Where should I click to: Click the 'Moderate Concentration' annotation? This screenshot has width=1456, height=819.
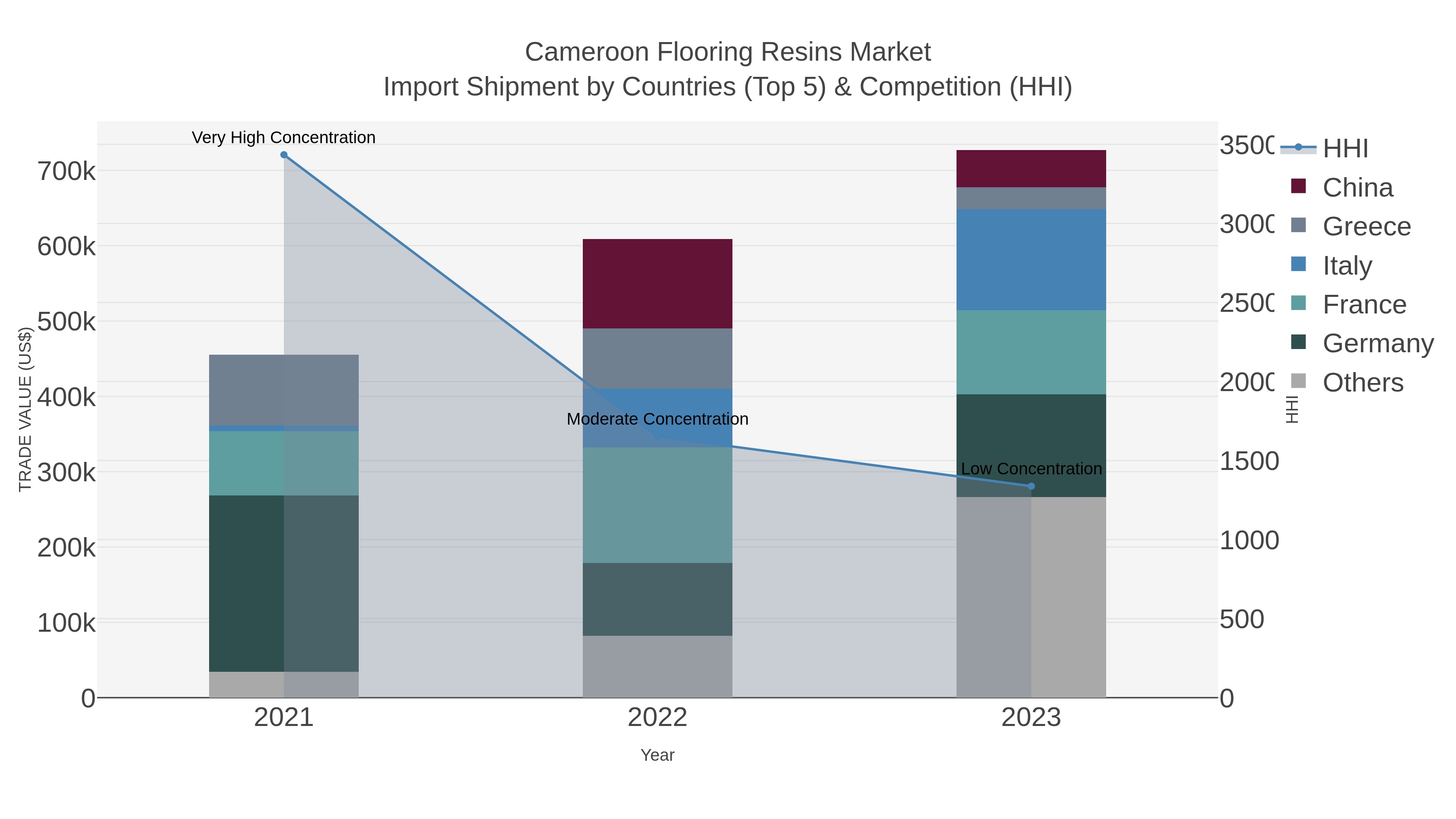(x=657, y=419)
